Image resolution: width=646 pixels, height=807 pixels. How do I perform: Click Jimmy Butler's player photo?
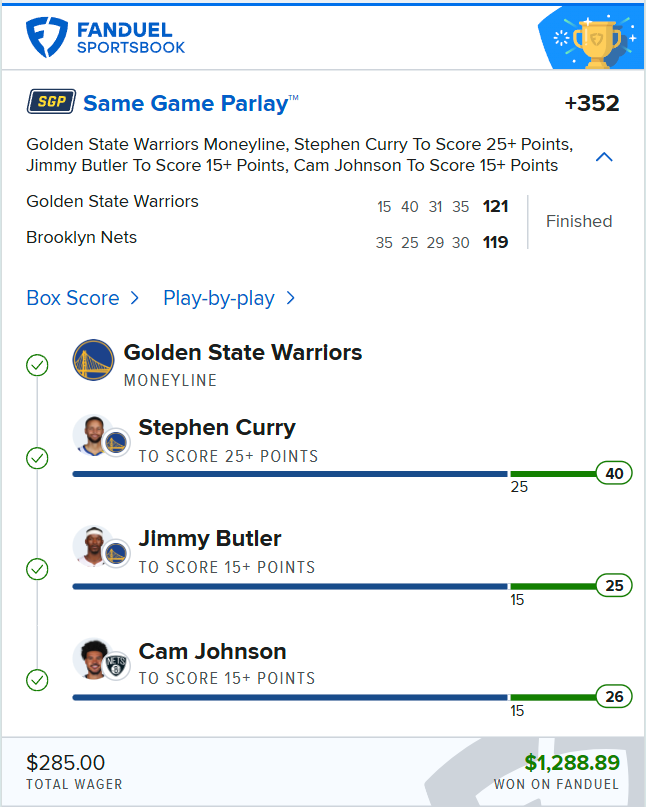[91, 546]
